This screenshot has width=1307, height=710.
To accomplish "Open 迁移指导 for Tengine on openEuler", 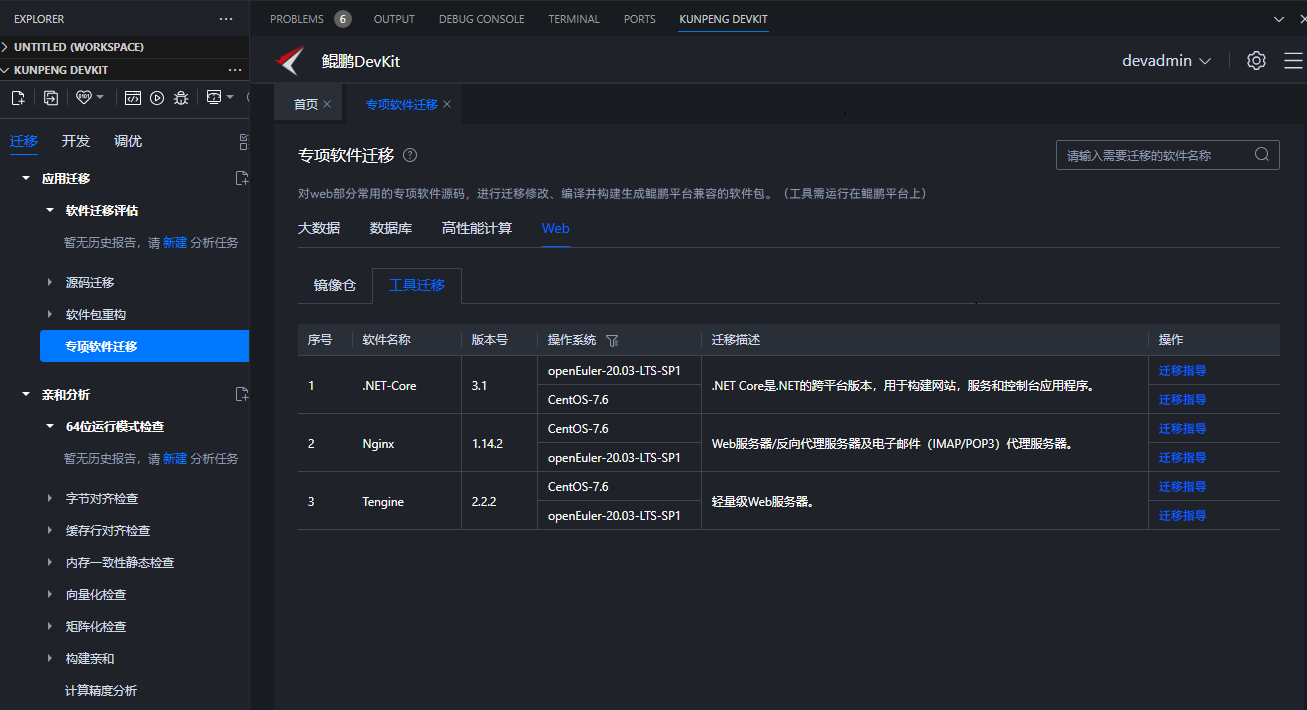I will 1183,515.
